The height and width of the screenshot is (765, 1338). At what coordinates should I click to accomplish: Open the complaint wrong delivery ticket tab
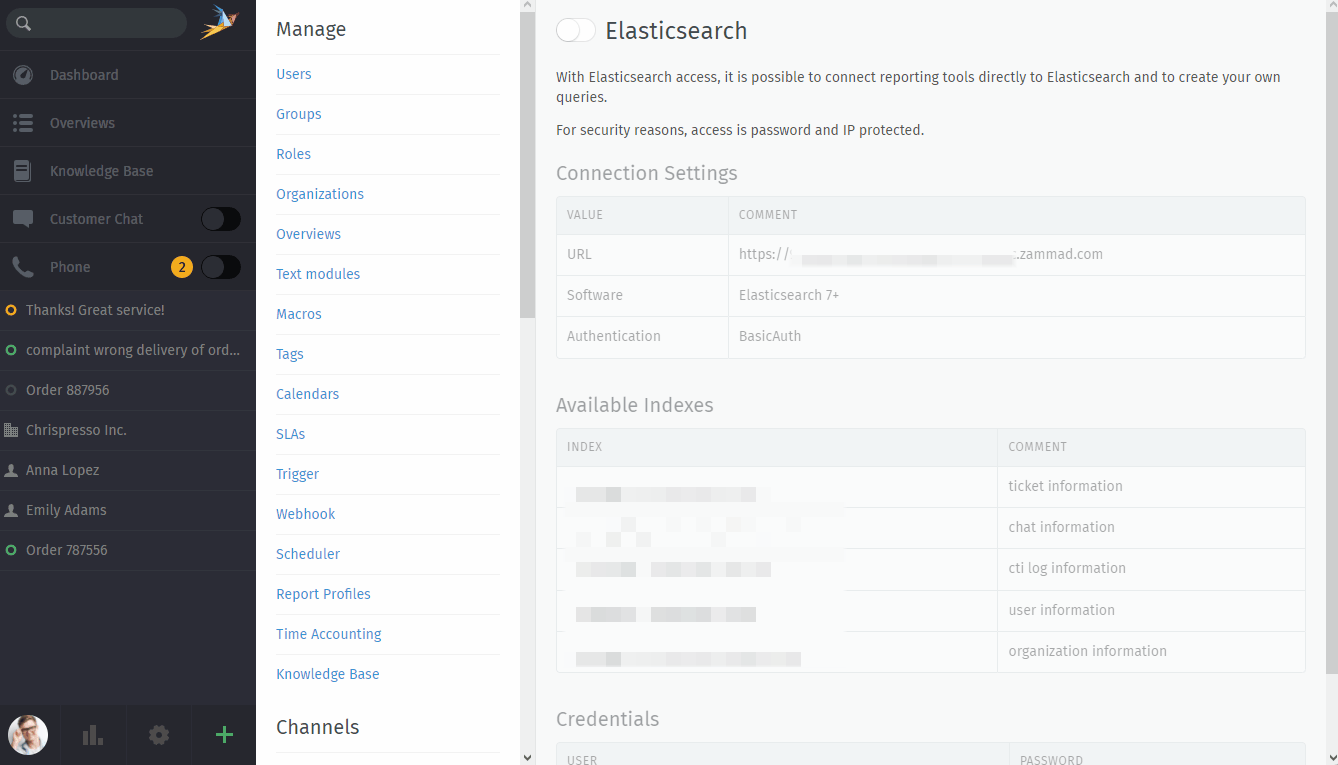128,350
